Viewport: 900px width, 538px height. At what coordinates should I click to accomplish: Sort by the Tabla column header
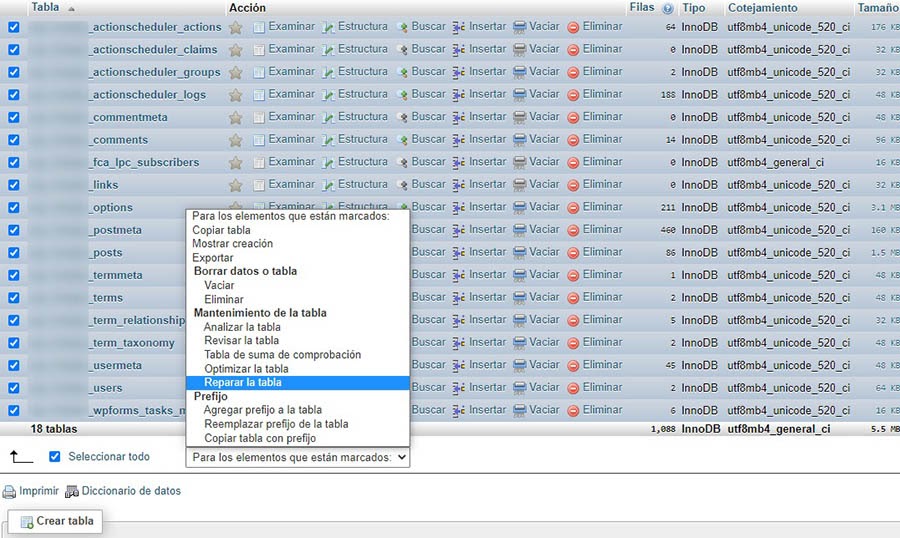45,8
